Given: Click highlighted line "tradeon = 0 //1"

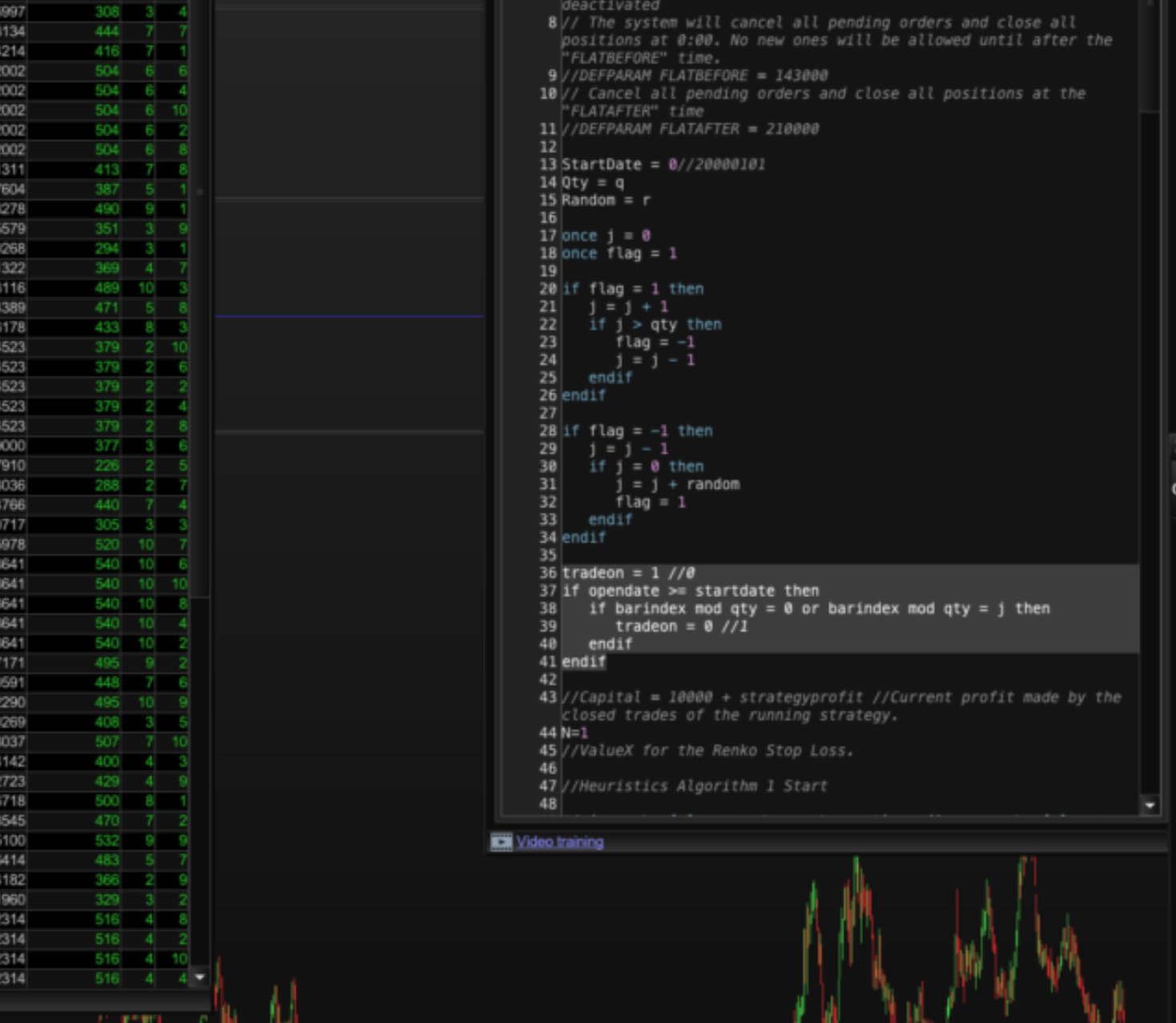Looking at the screenshot, I should [x=682, y=626].
